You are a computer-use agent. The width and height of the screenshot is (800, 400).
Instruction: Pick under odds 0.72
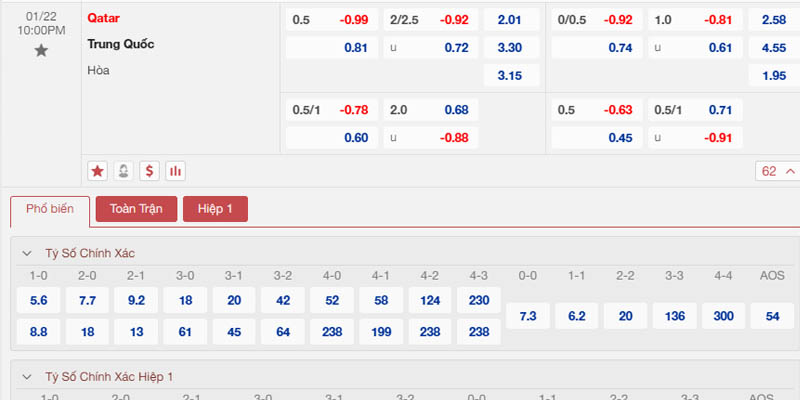coord(431,48)
